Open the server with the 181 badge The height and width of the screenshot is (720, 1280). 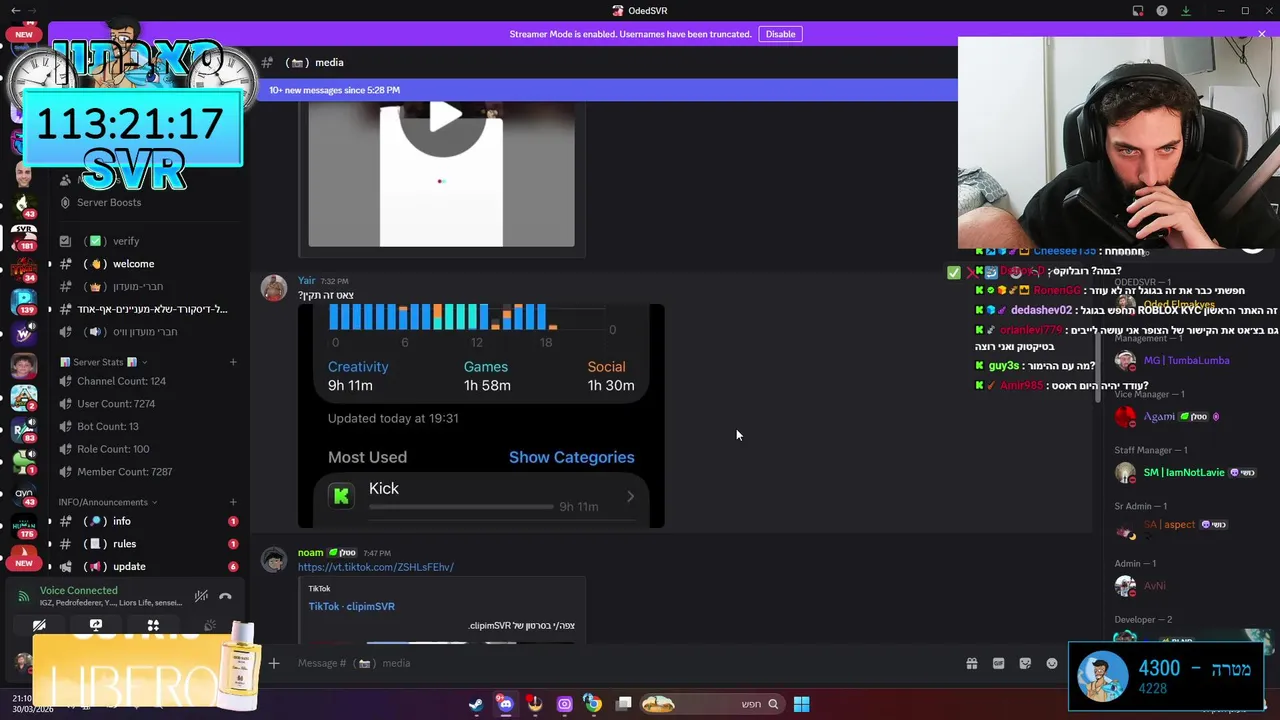pyautogui.click(x=23, y=238)
